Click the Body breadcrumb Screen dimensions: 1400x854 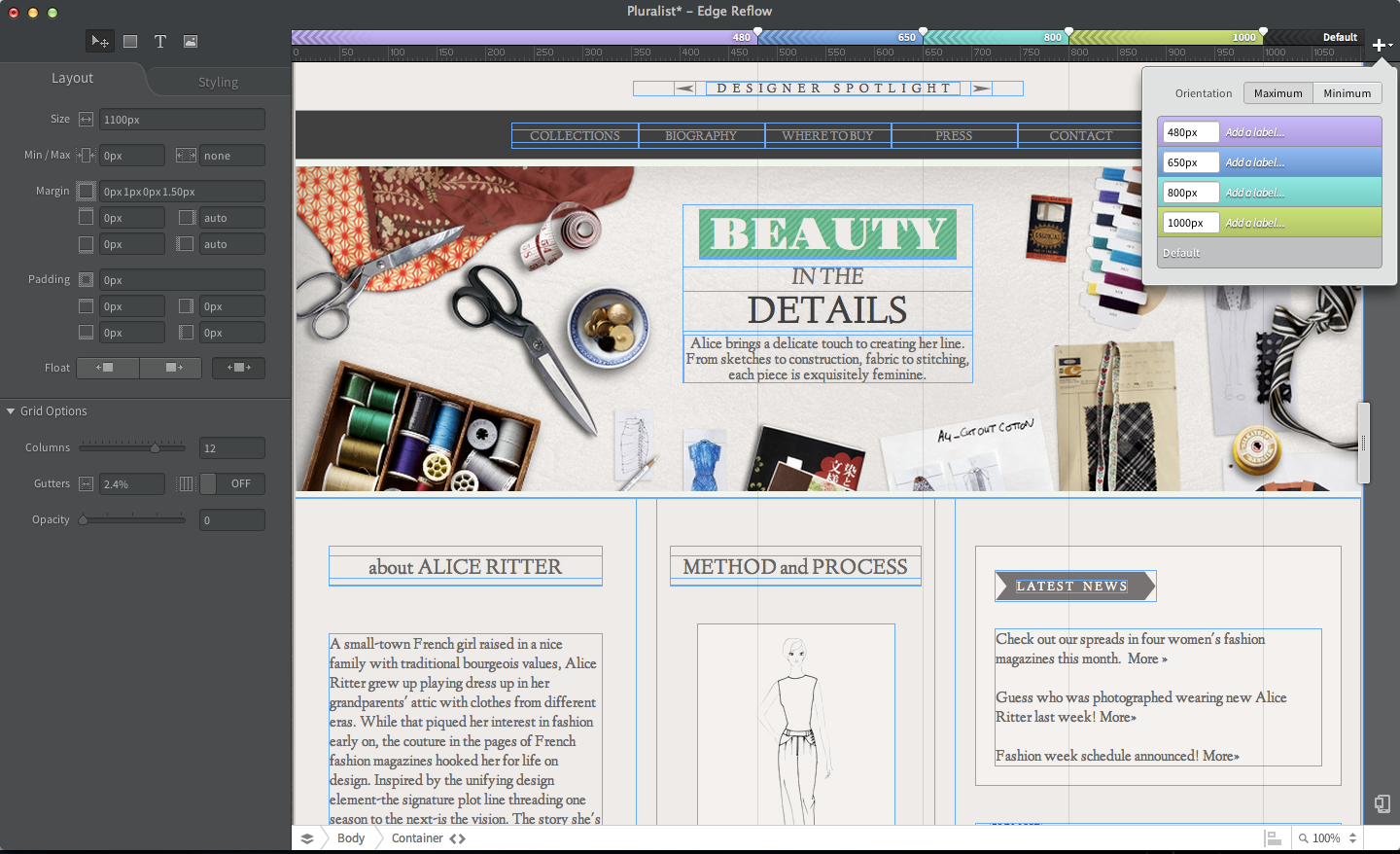[x=351, y=838]
